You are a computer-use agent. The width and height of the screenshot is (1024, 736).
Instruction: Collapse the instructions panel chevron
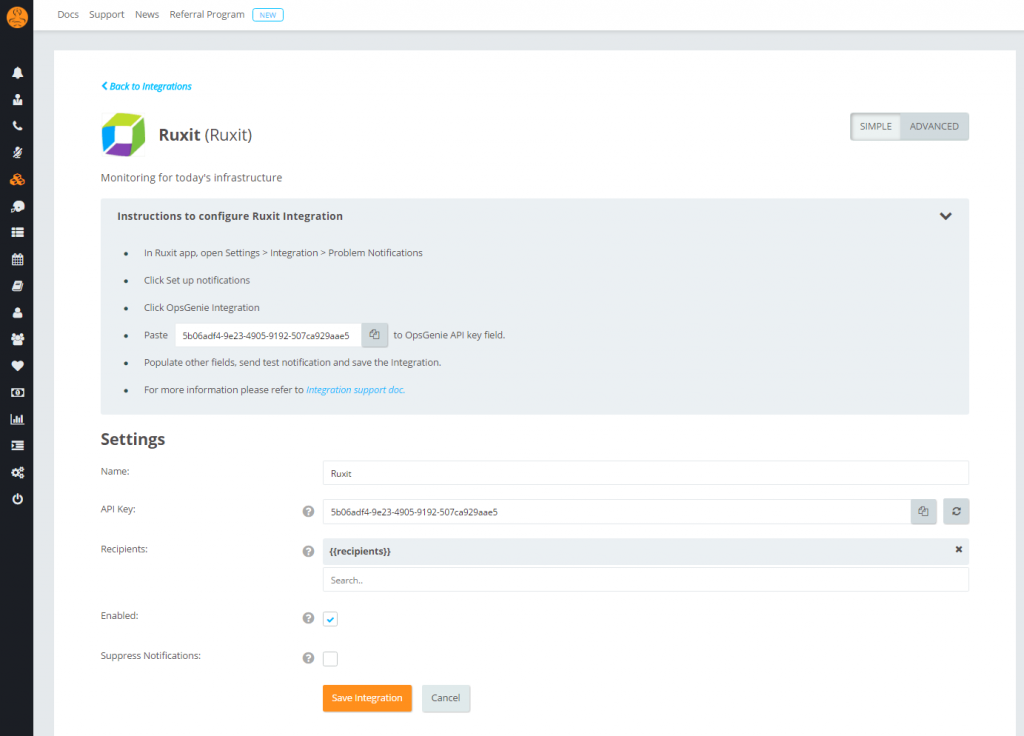pyautogui.click(x=945, y=216)
